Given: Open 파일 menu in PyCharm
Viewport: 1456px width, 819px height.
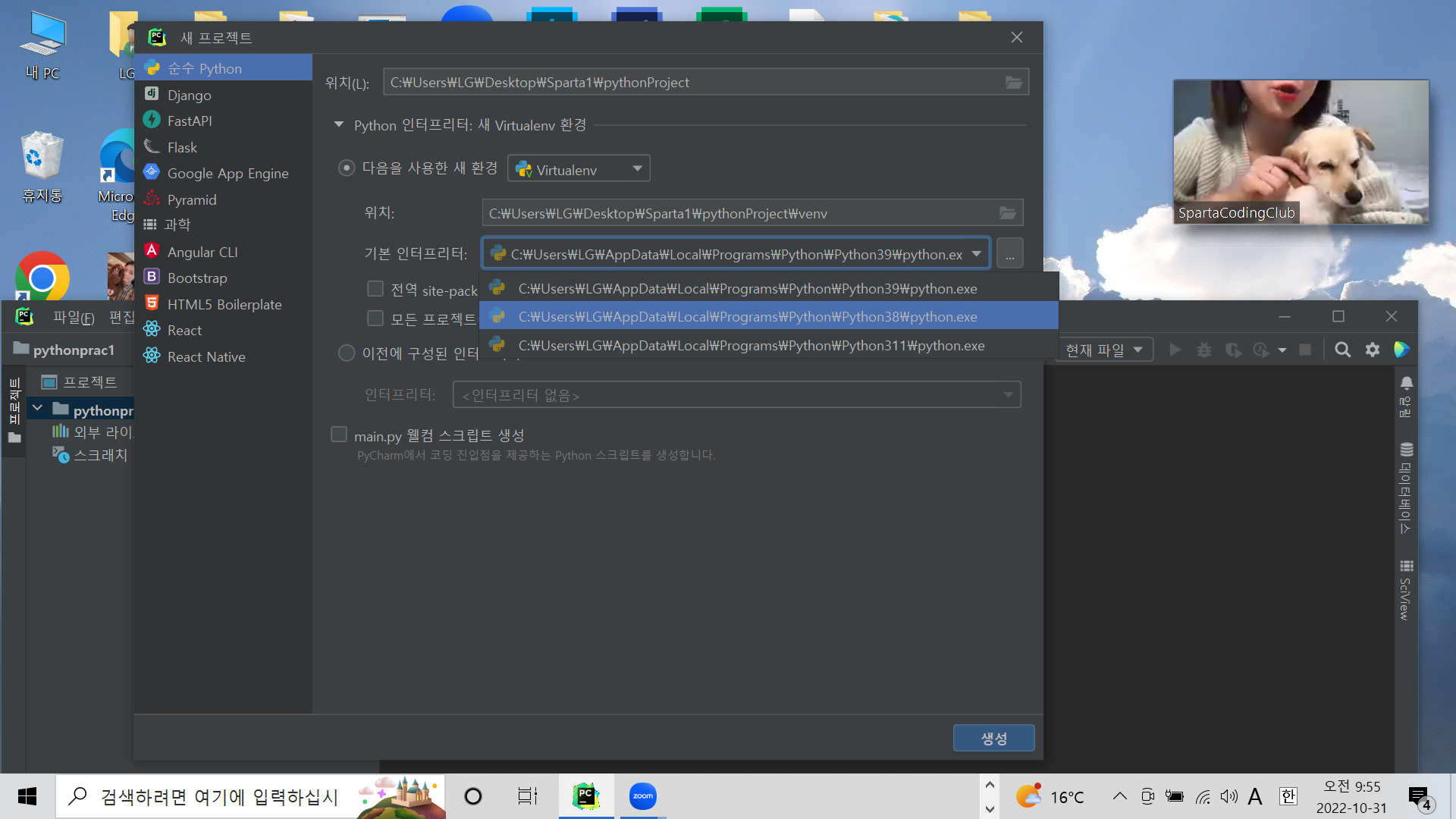Looking at the screenshot, I should point(74,317).
